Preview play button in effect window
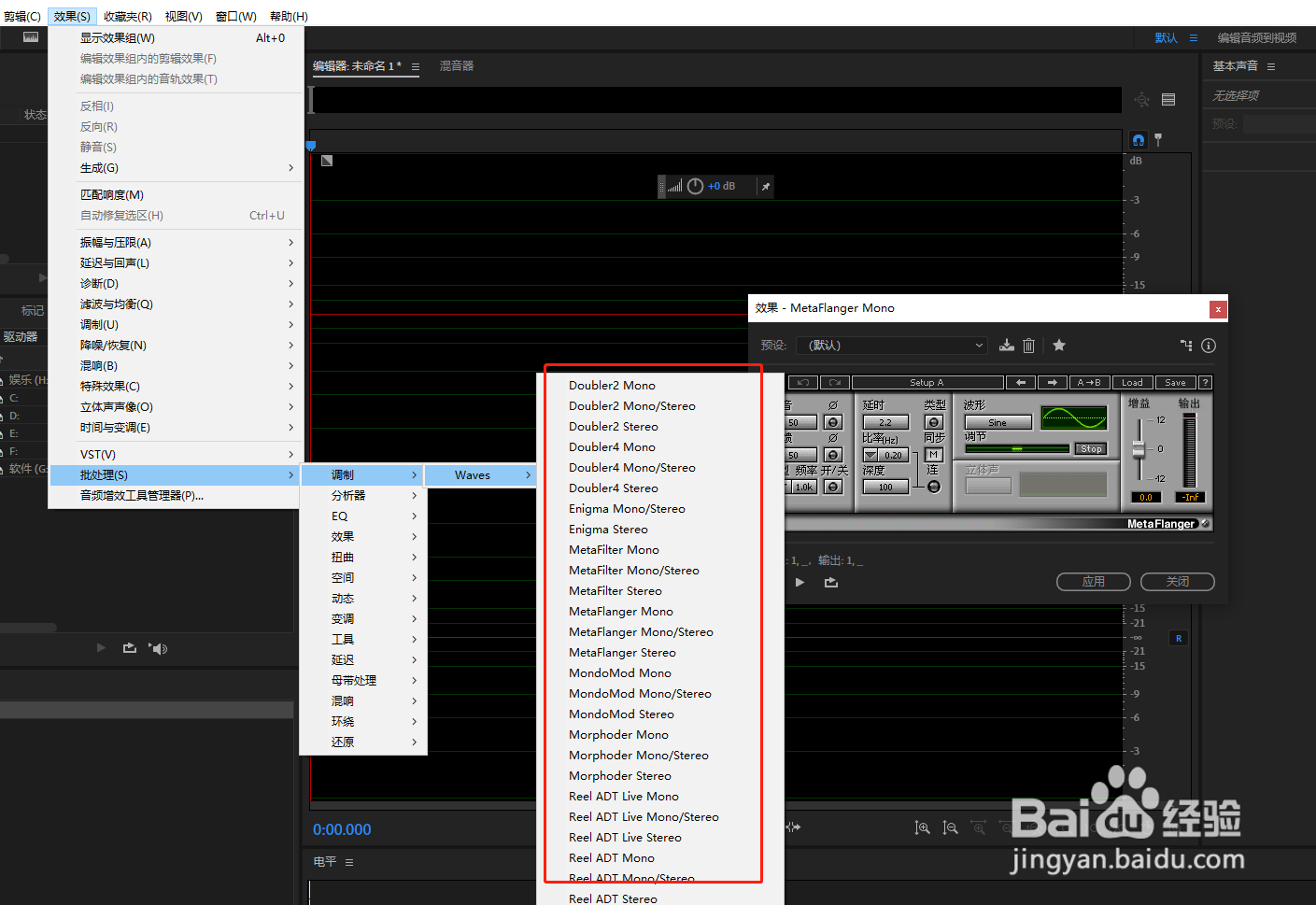 pyautogui.click(x=800, y=582)
